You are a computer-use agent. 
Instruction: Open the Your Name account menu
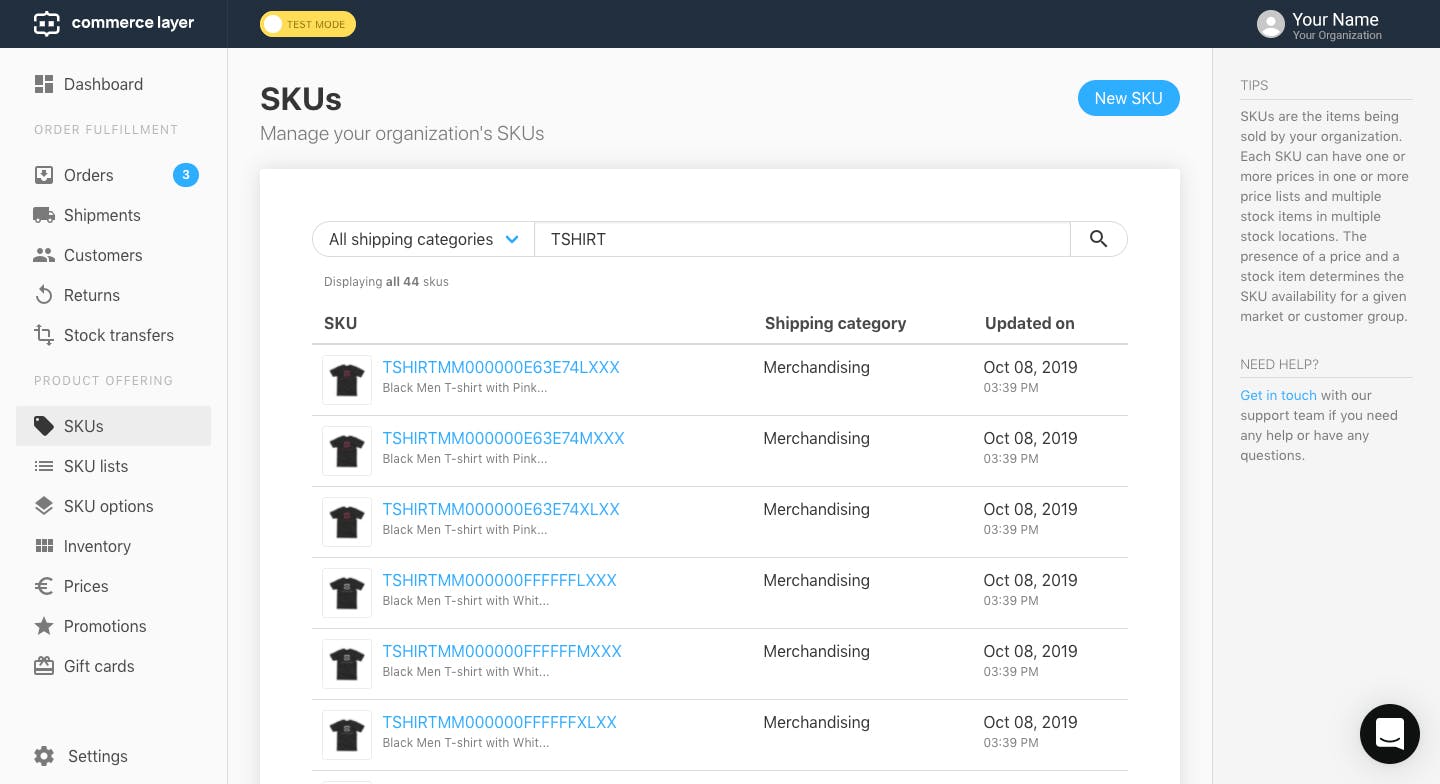pyautogui.click(x=1319, y=24)
